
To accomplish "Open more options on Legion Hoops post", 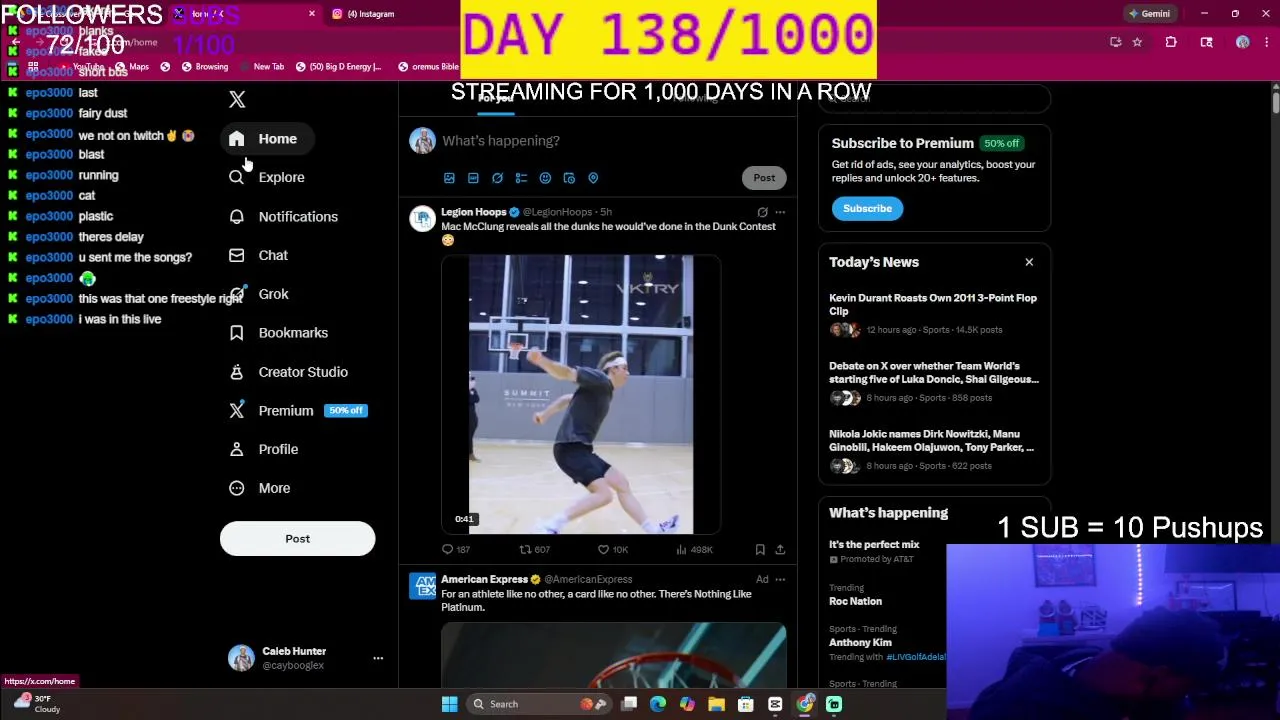I will pyautogui.click(x=780, y=212).
